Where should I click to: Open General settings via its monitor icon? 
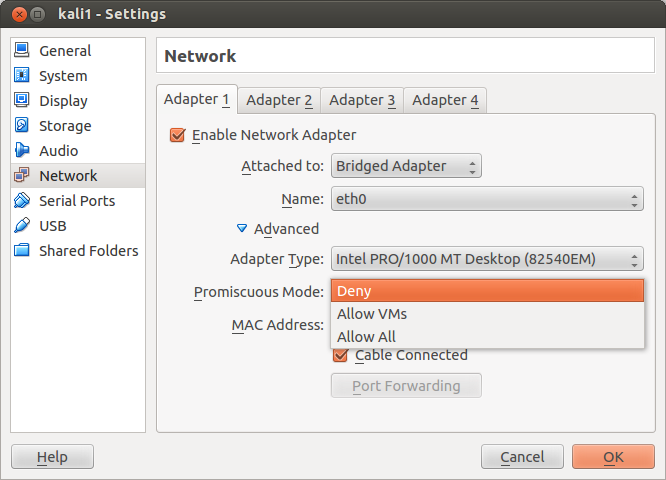point(22,50)
